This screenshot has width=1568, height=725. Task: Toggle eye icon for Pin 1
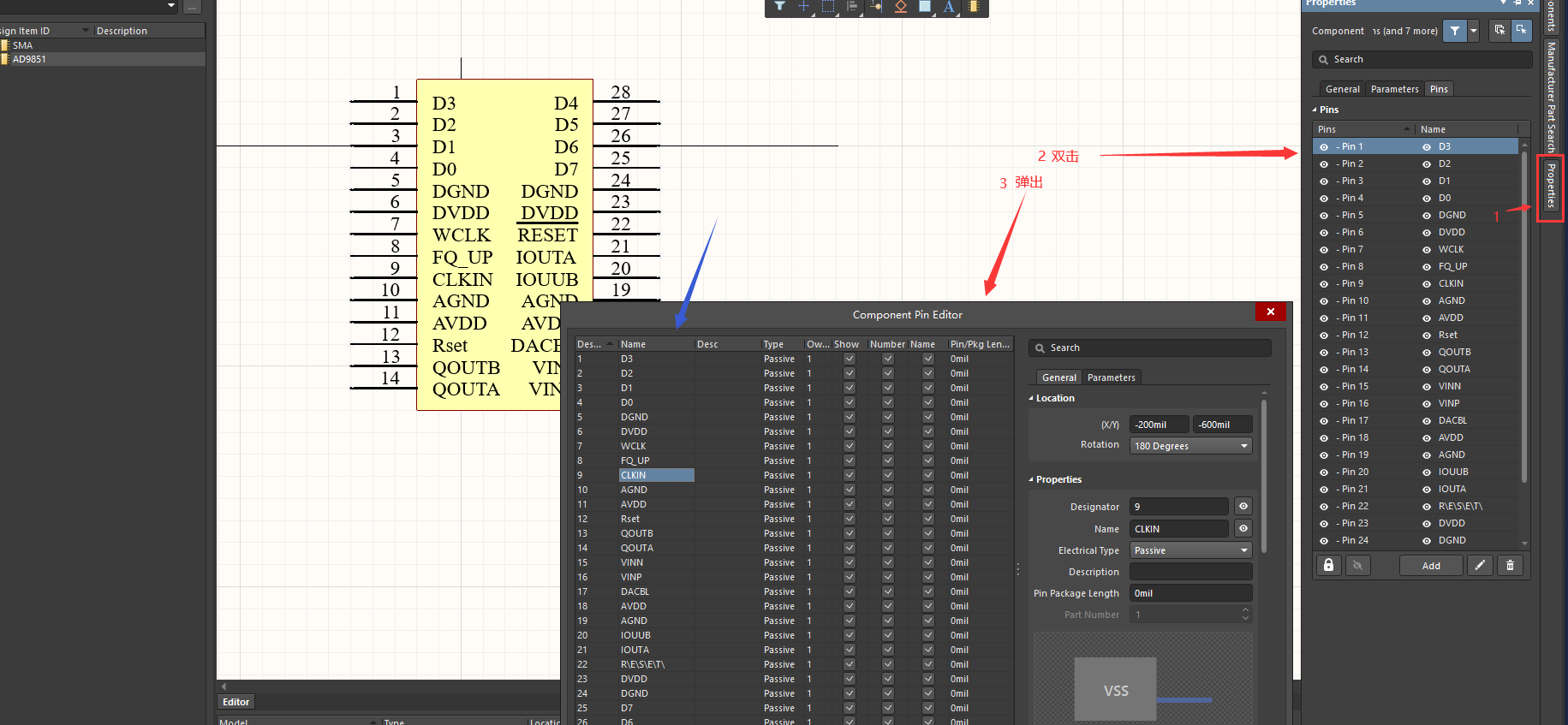pos(1324,147)
